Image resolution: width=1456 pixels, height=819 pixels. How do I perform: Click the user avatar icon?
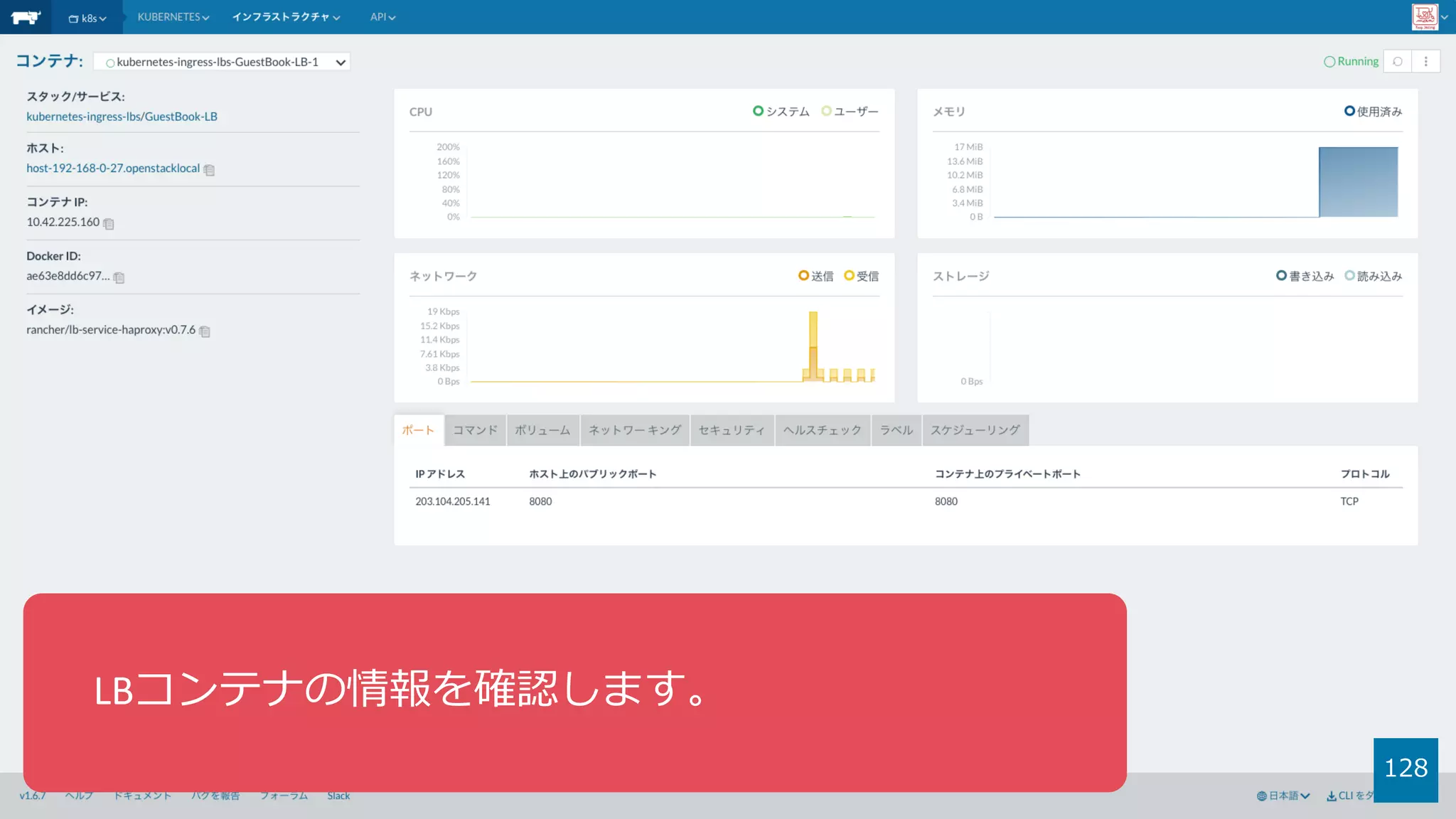pyautogui.click(x=1425, y=17)
